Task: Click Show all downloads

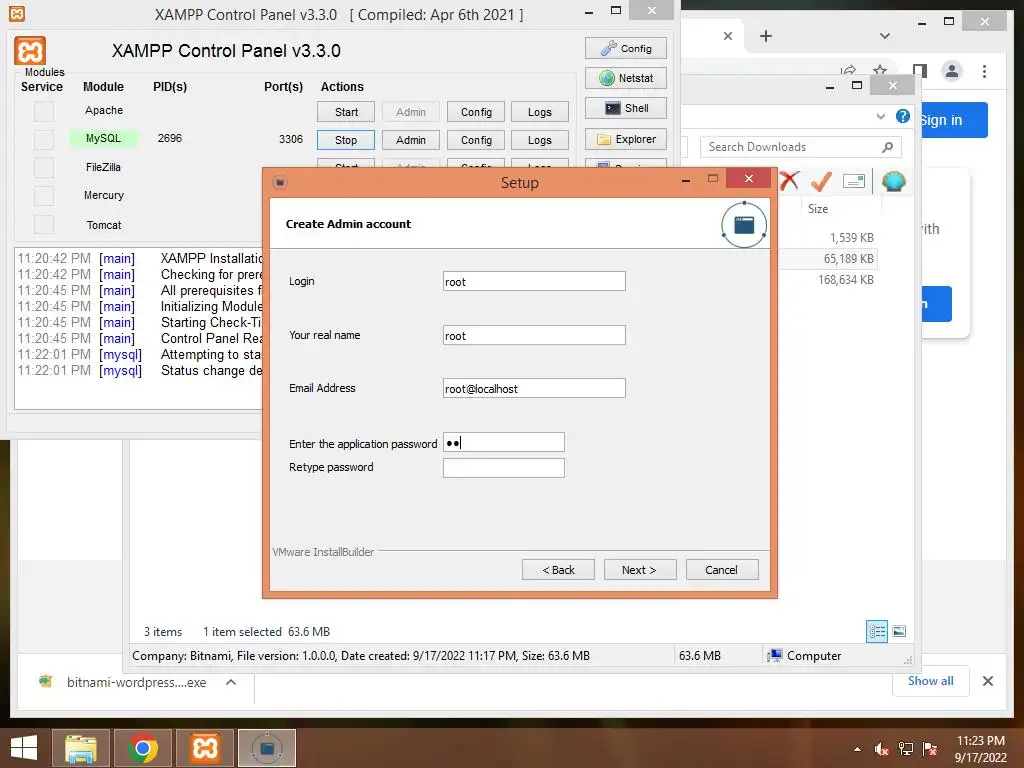Action: 930,681
